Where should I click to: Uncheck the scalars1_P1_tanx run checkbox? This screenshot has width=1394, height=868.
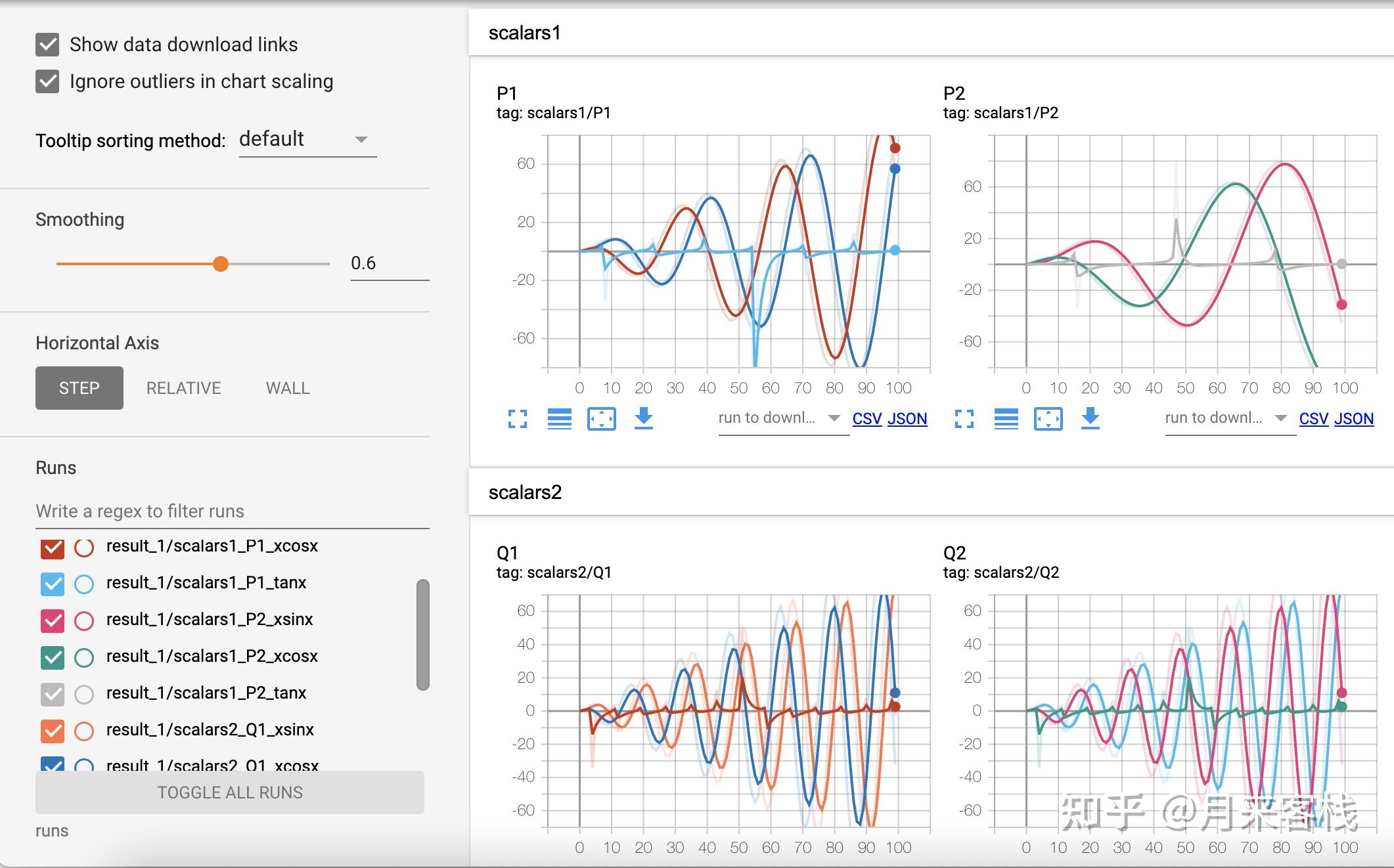pyautogui.click(x=53, y=584)
